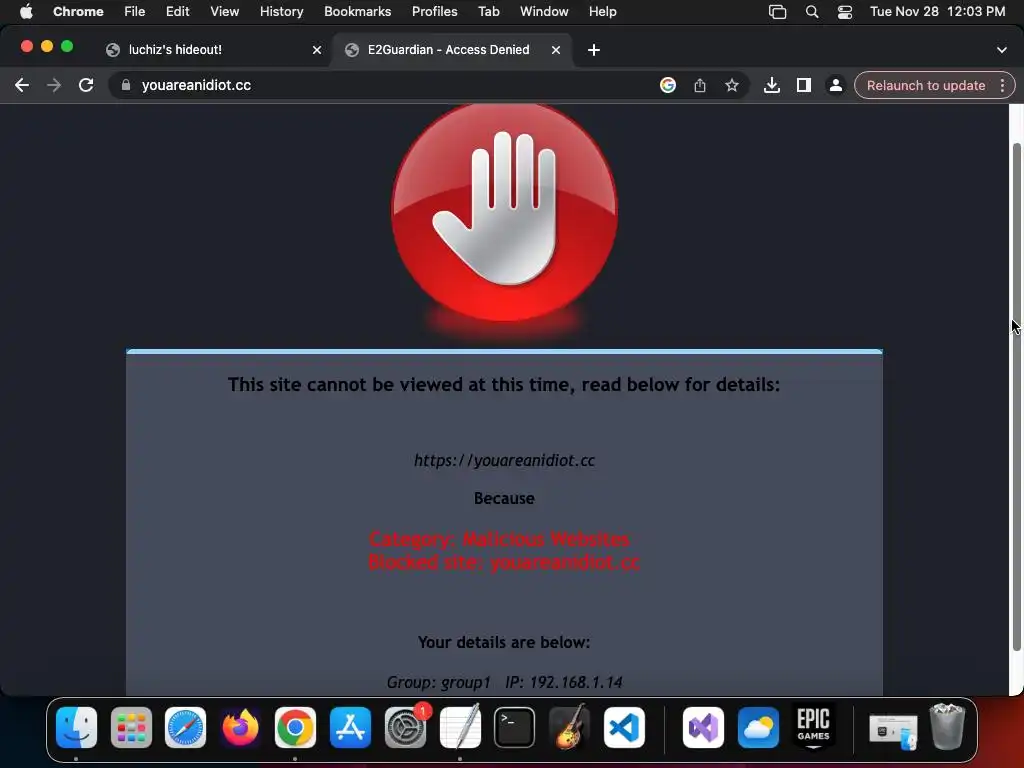Open TextEdit from the Dock

pos(460,726)
